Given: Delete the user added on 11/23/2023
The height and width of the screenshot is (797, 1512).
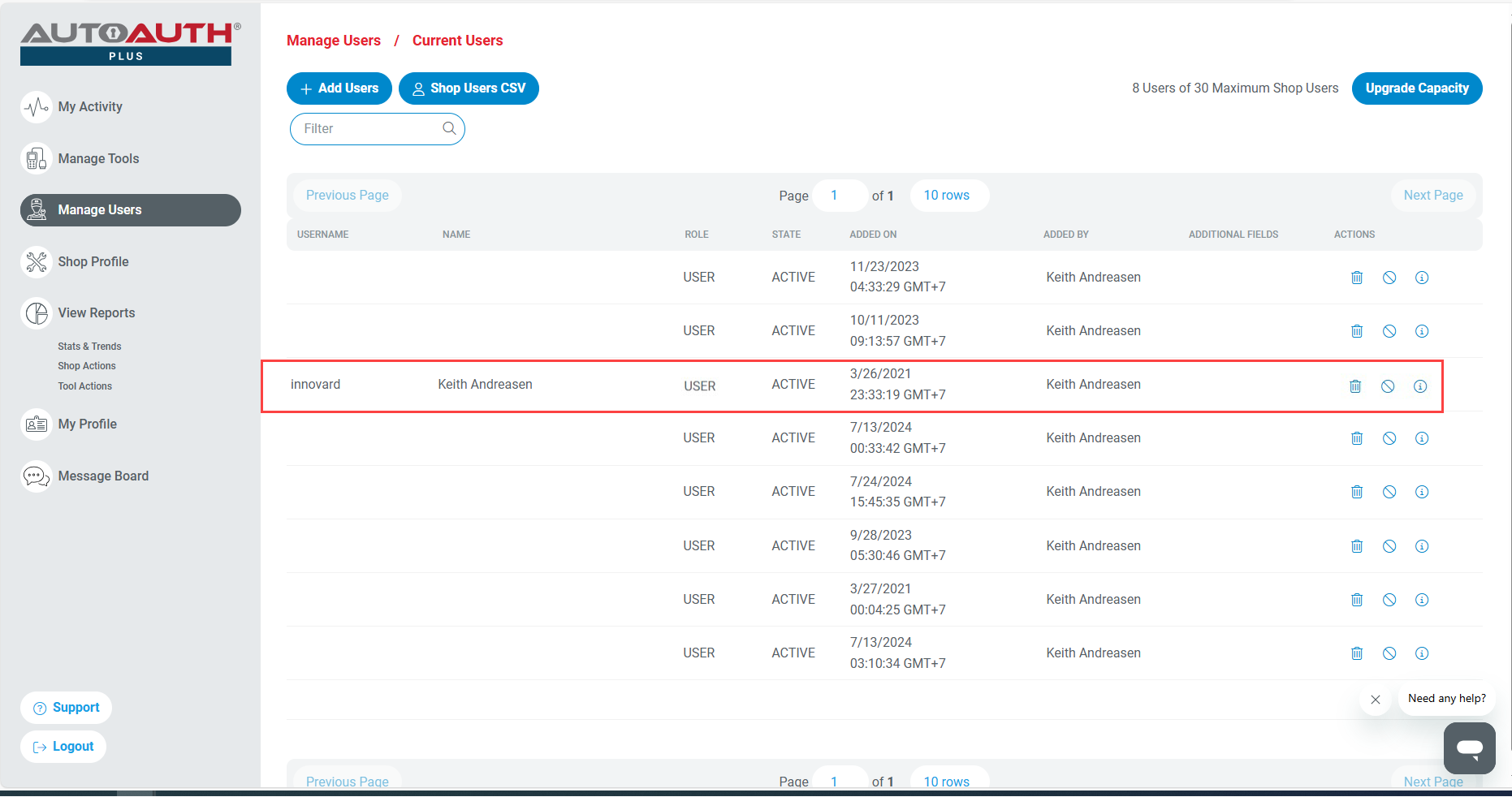Looking at the screenshot, I should coord(1357,278).
